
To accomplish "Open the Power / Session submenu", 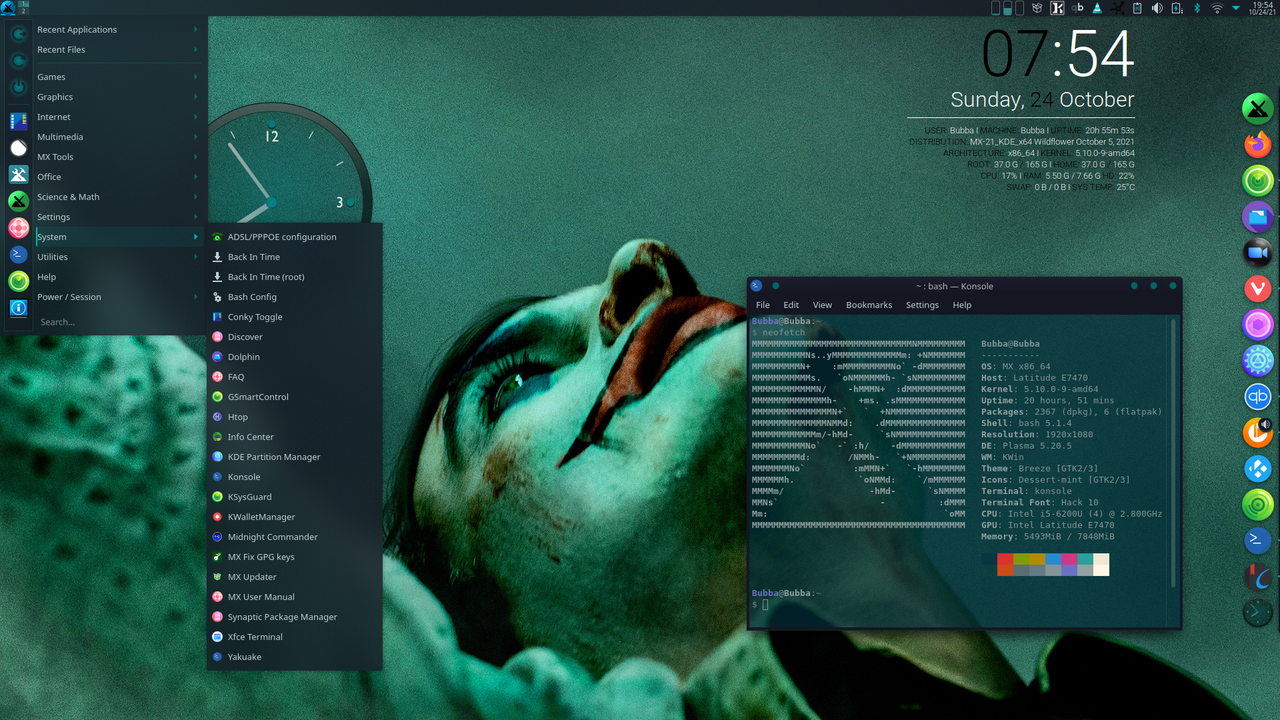I will (117, 297).
